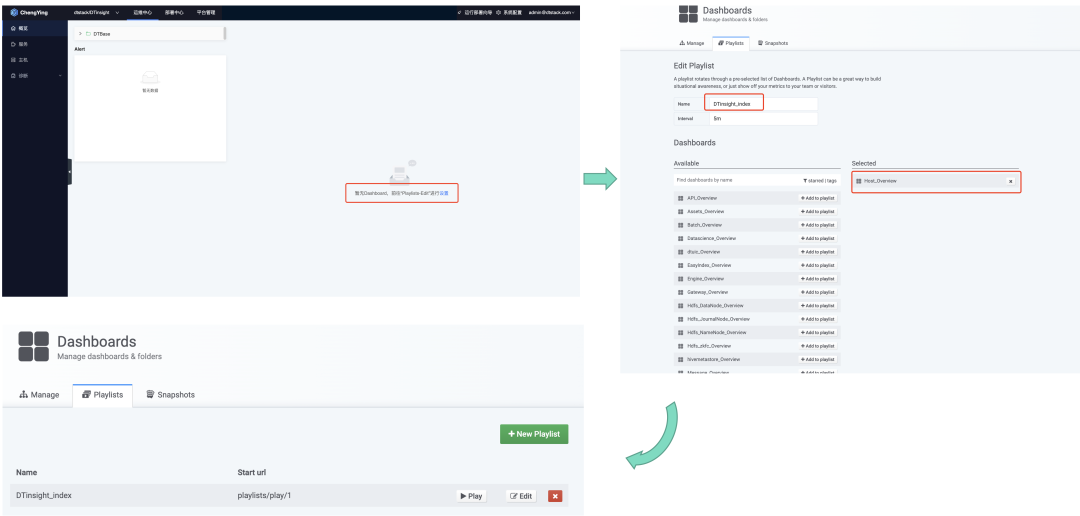The height and width of the screenshot is (516, 1080).
Task: Click large Dashboards icon in playlist list page
Action: (33, 347)
